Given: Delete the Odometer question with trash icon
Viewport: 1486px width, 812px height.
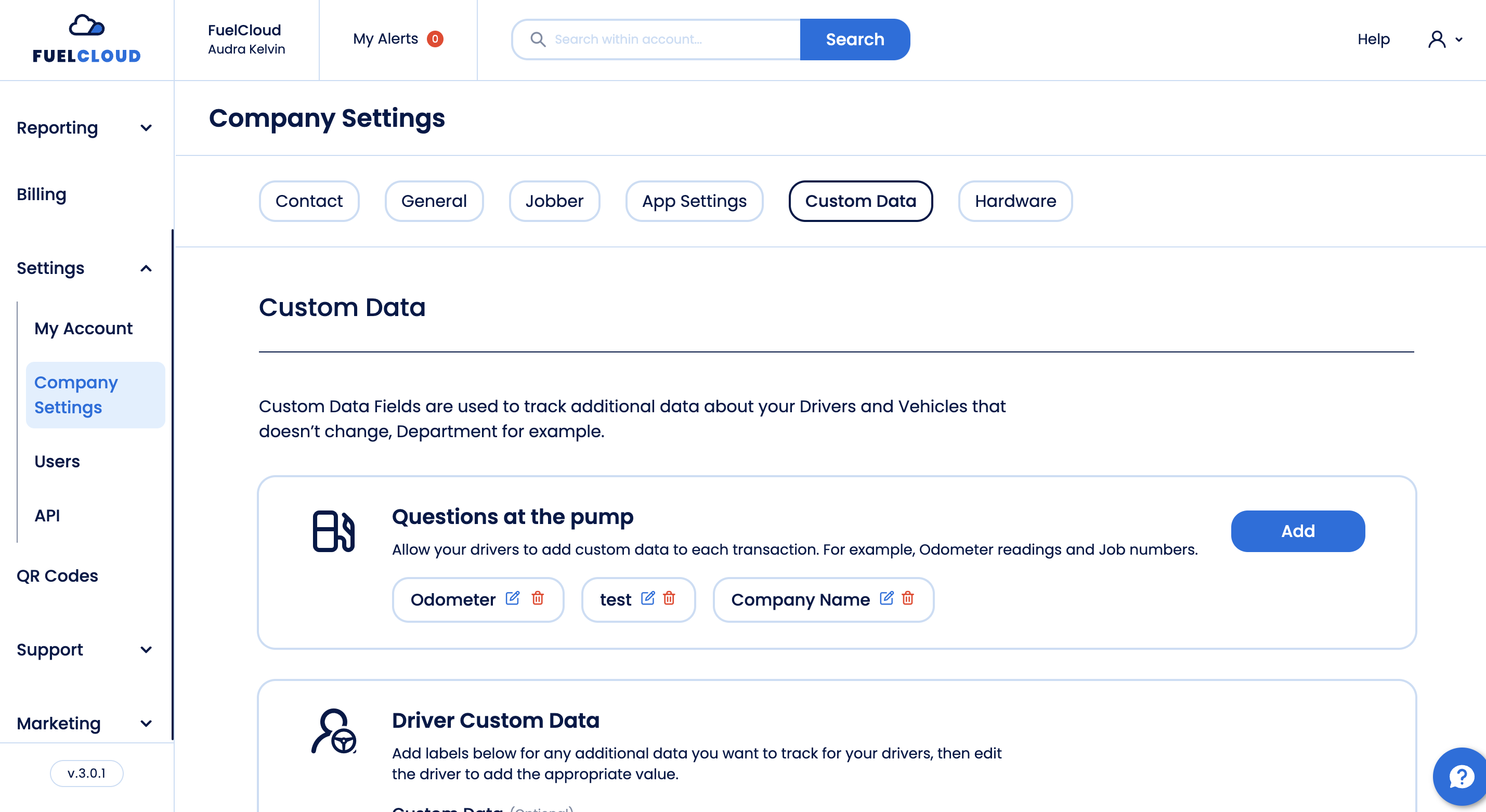Looking at the screenshot, I should coord(538,598).
